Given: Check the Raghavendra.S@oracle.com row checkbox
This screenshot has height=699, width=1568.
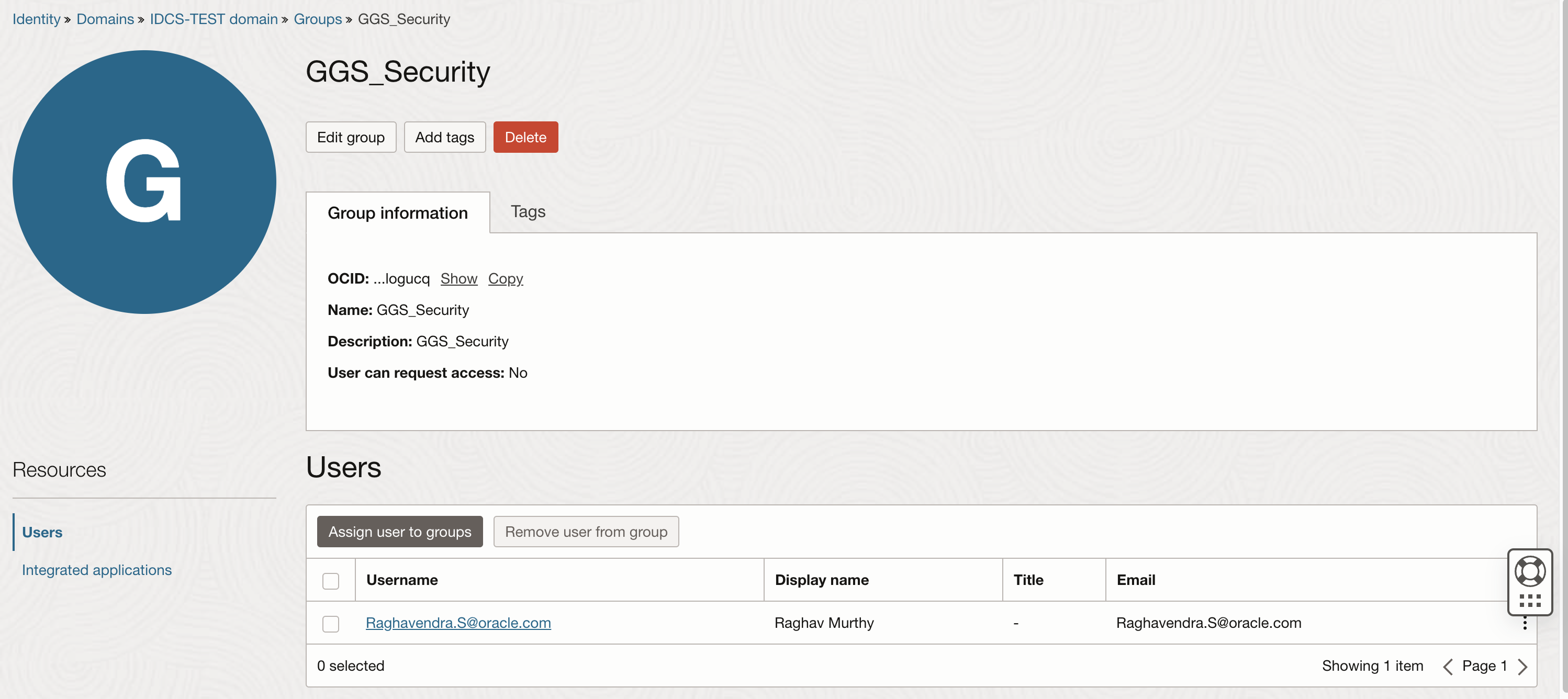Looking at the screenshot, I should point(331,624).
